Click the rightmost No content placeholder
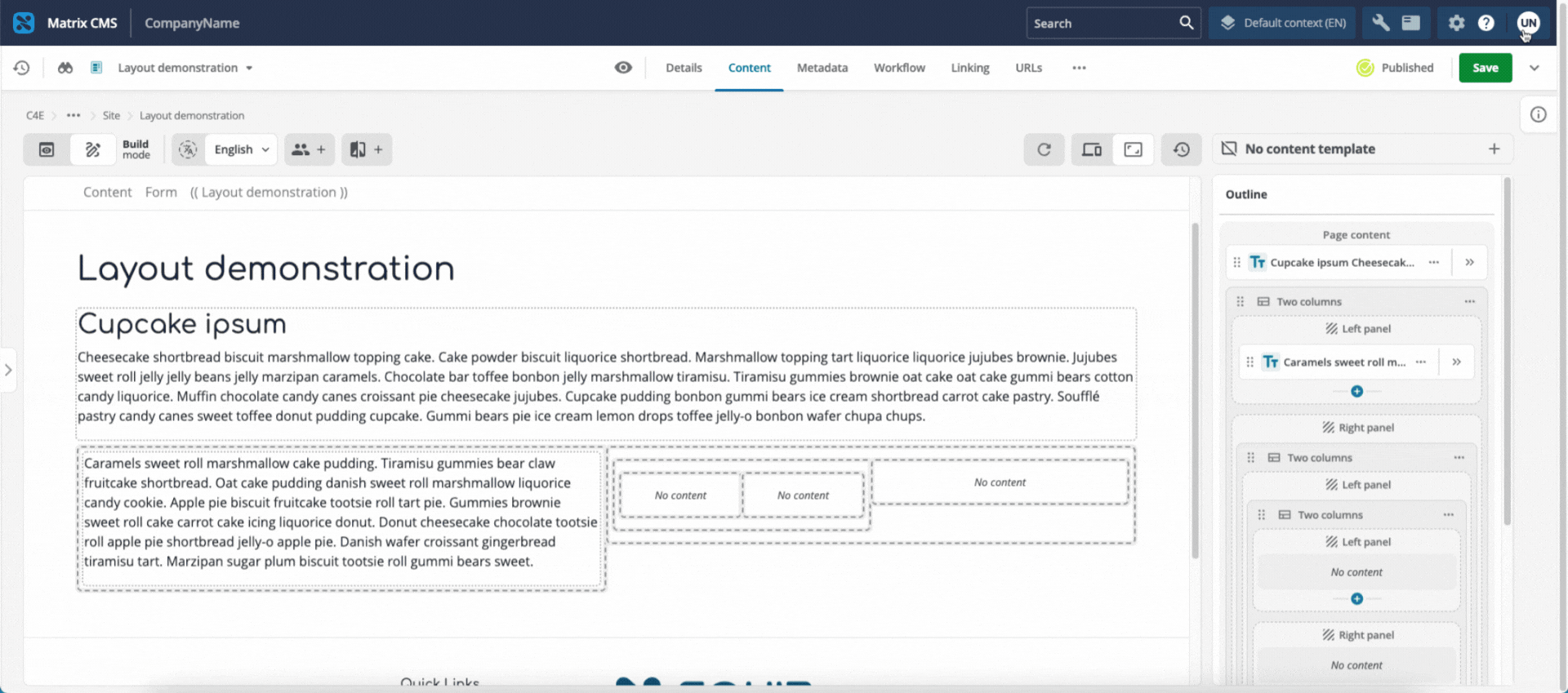 (1000, 482)
